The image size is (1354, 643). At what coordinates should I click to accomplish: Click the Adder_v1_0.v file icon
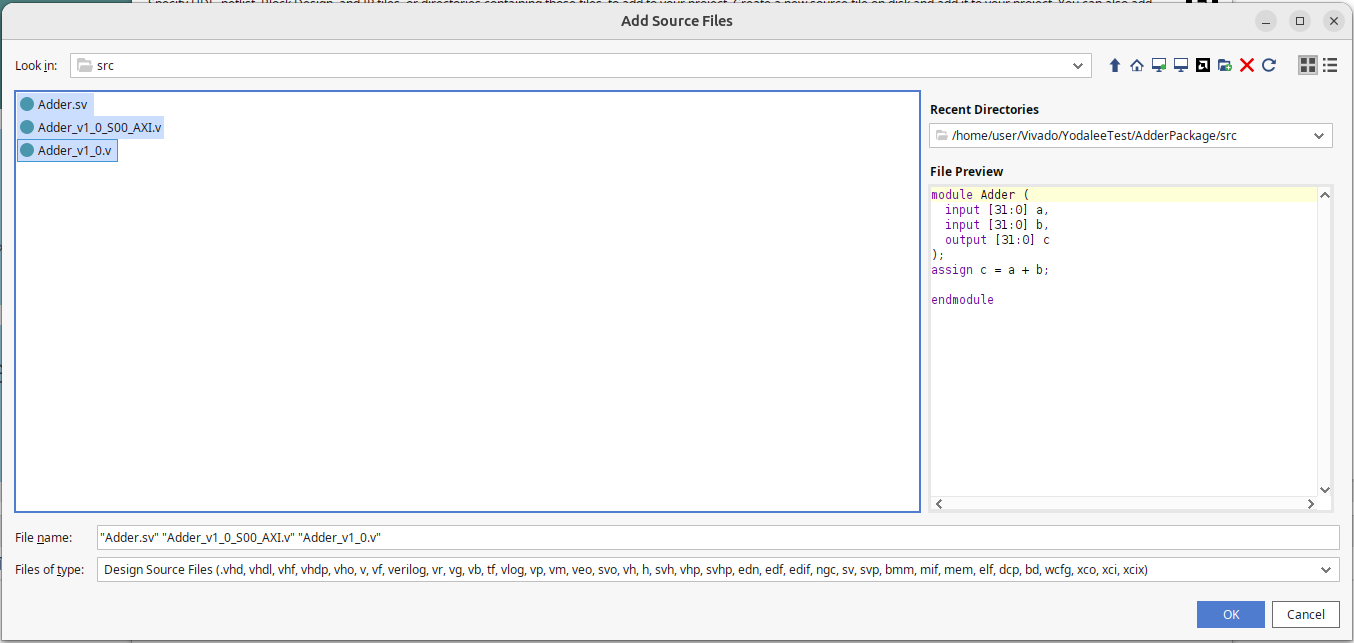(27, 151)
